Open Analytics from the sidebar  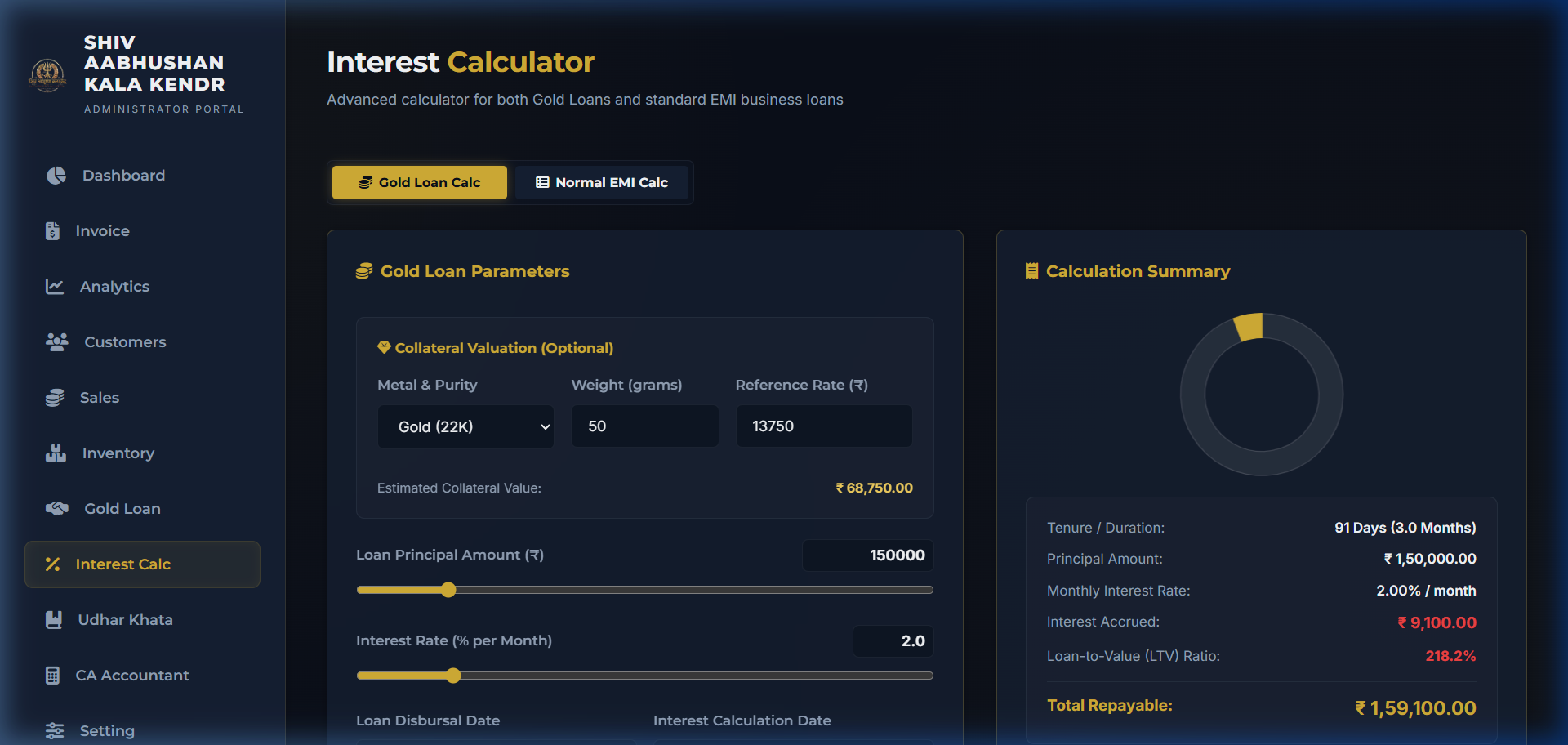142,287
